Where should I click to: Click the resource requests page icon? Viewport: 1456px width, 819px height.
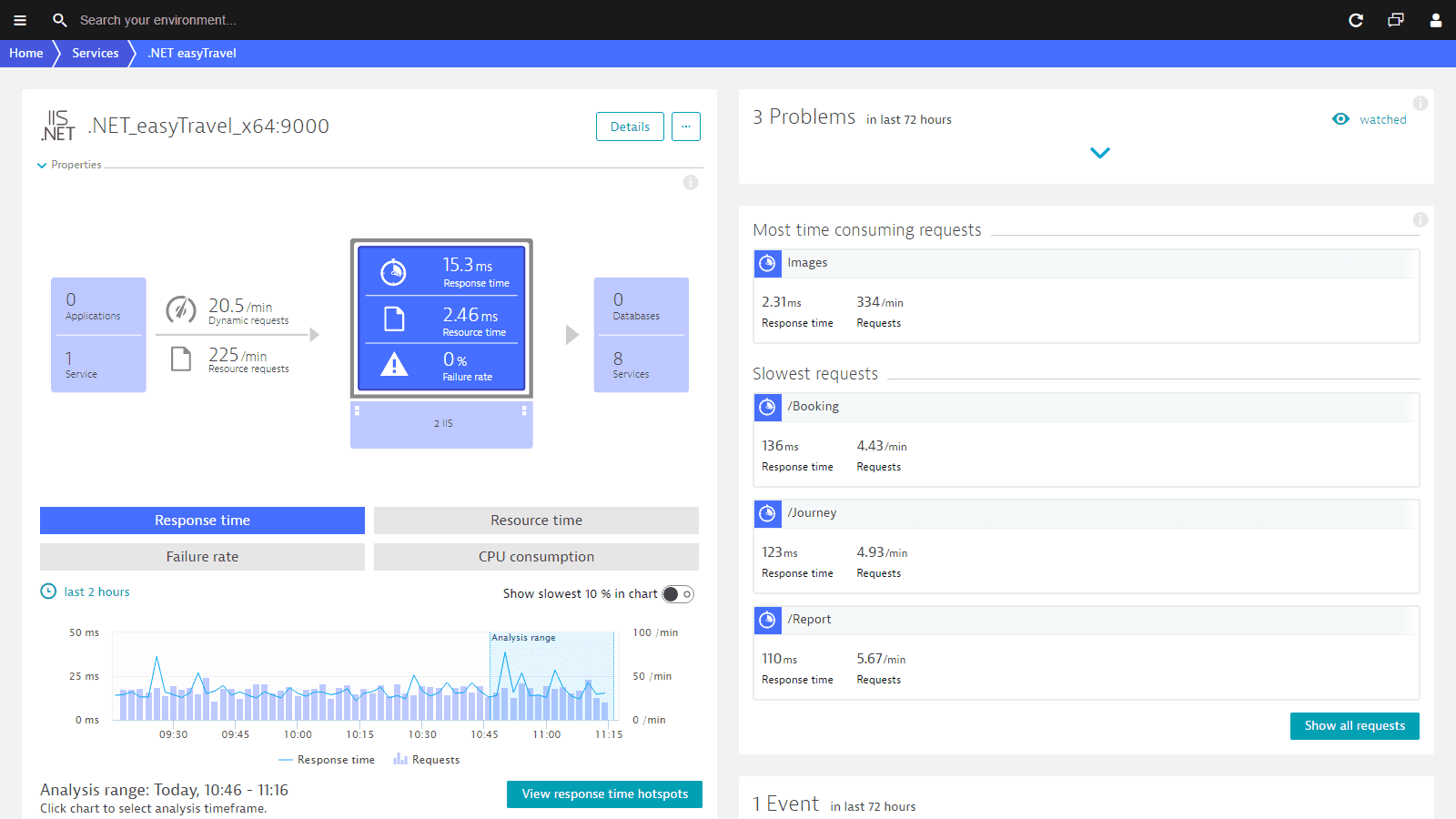(x=181, y=359)
